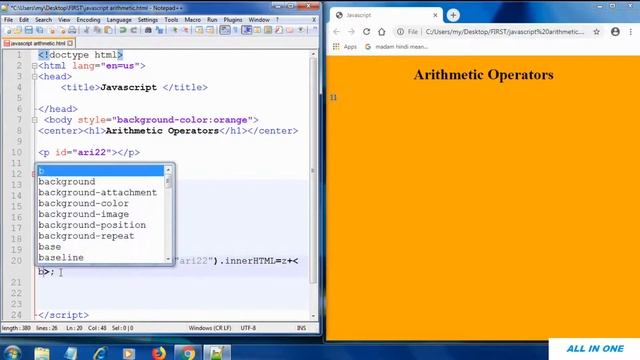This screenshot has width=640, height=360.
Task: Open the Tools menu in Notepad++
Action: click(x=171, y=20)
